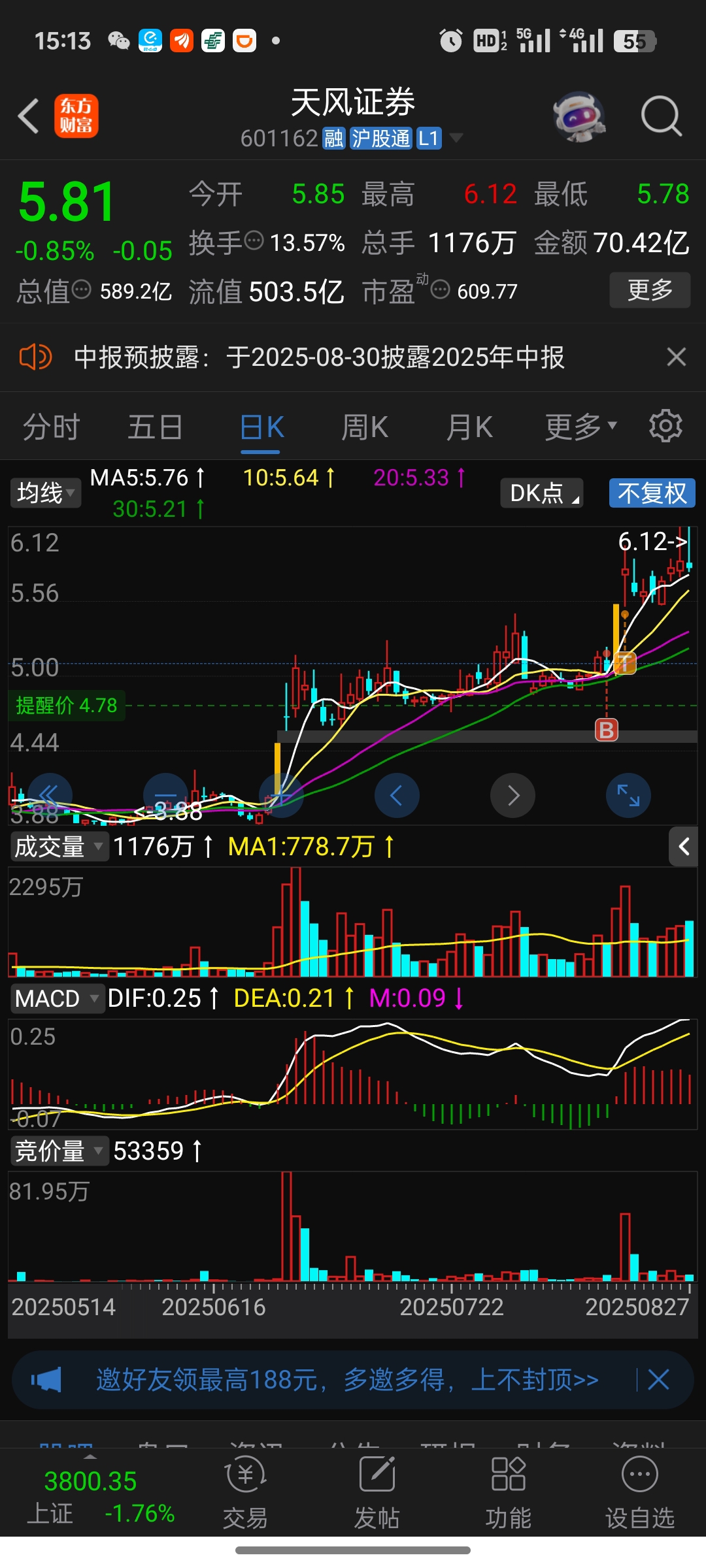706x1568 pixels.
Task: Tap the 提醒价 4.78 alert label
Action: pos(66,706)
